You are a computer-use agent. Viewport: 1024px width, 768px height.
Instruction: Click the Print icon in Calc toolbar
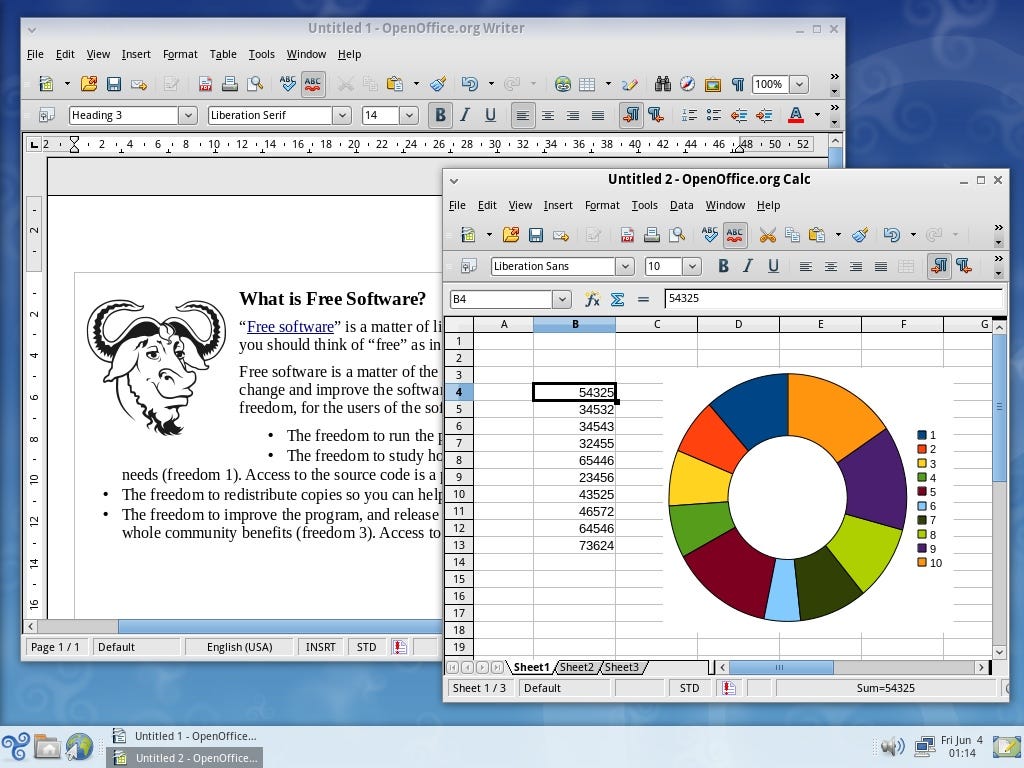click(651, 234)
